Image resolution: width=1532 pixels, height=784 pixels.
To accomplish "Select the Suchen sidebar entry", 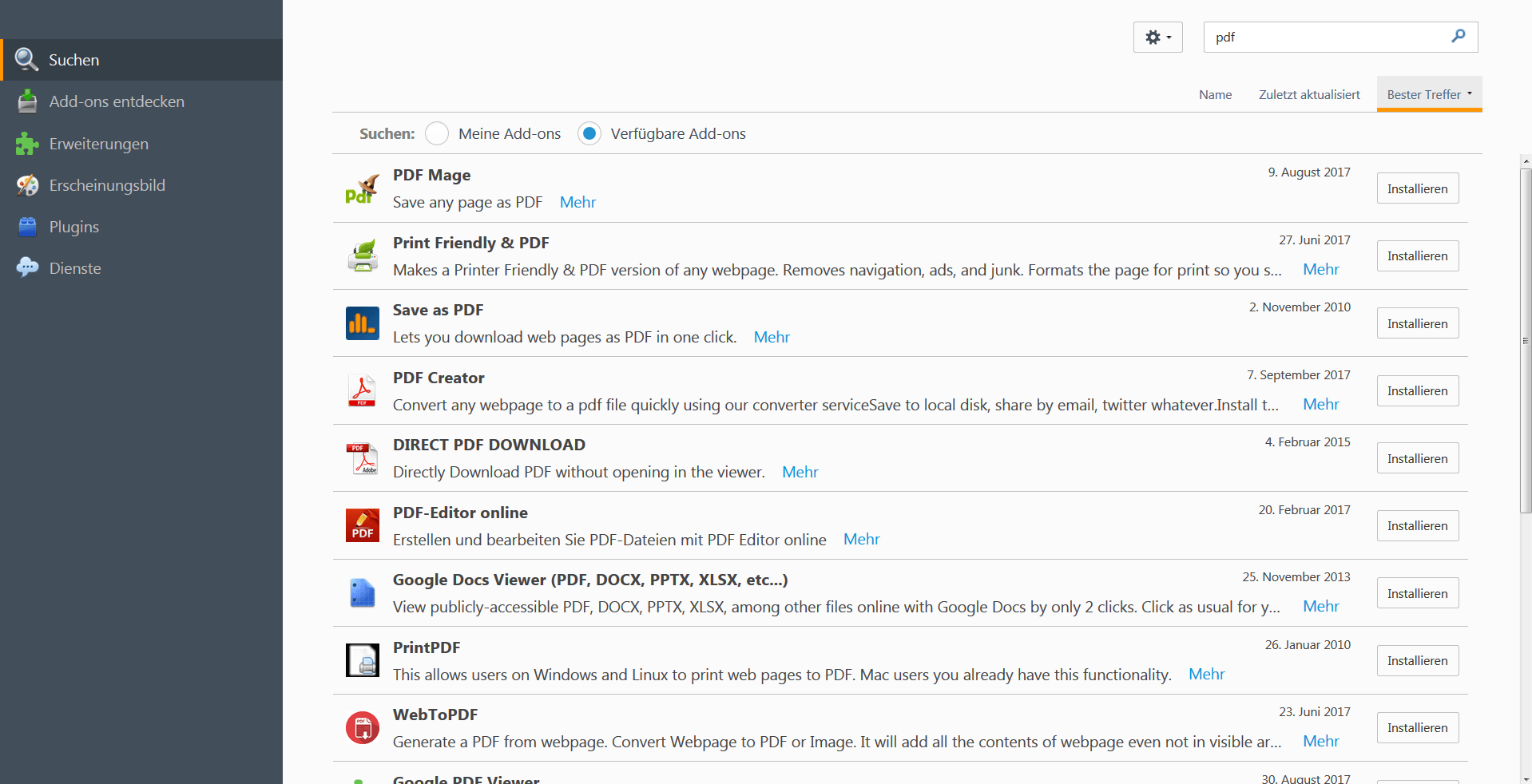I will pos(141,60).
